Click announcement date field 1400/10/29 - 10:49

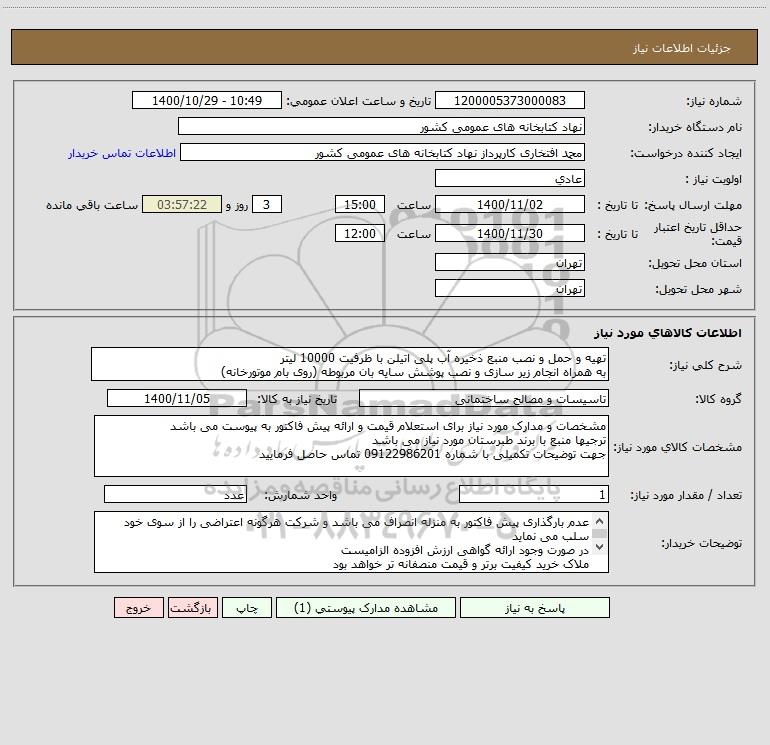click(x=207, y=100)
